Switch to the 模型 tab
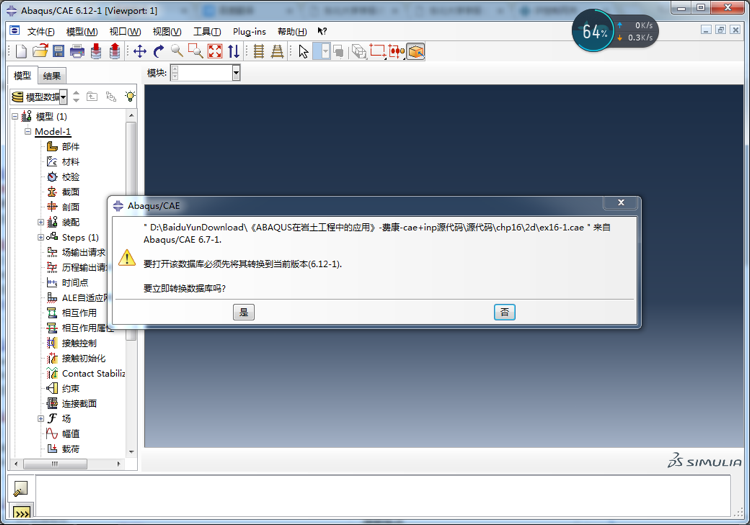 pyautogui.click(x=22, y=76)
